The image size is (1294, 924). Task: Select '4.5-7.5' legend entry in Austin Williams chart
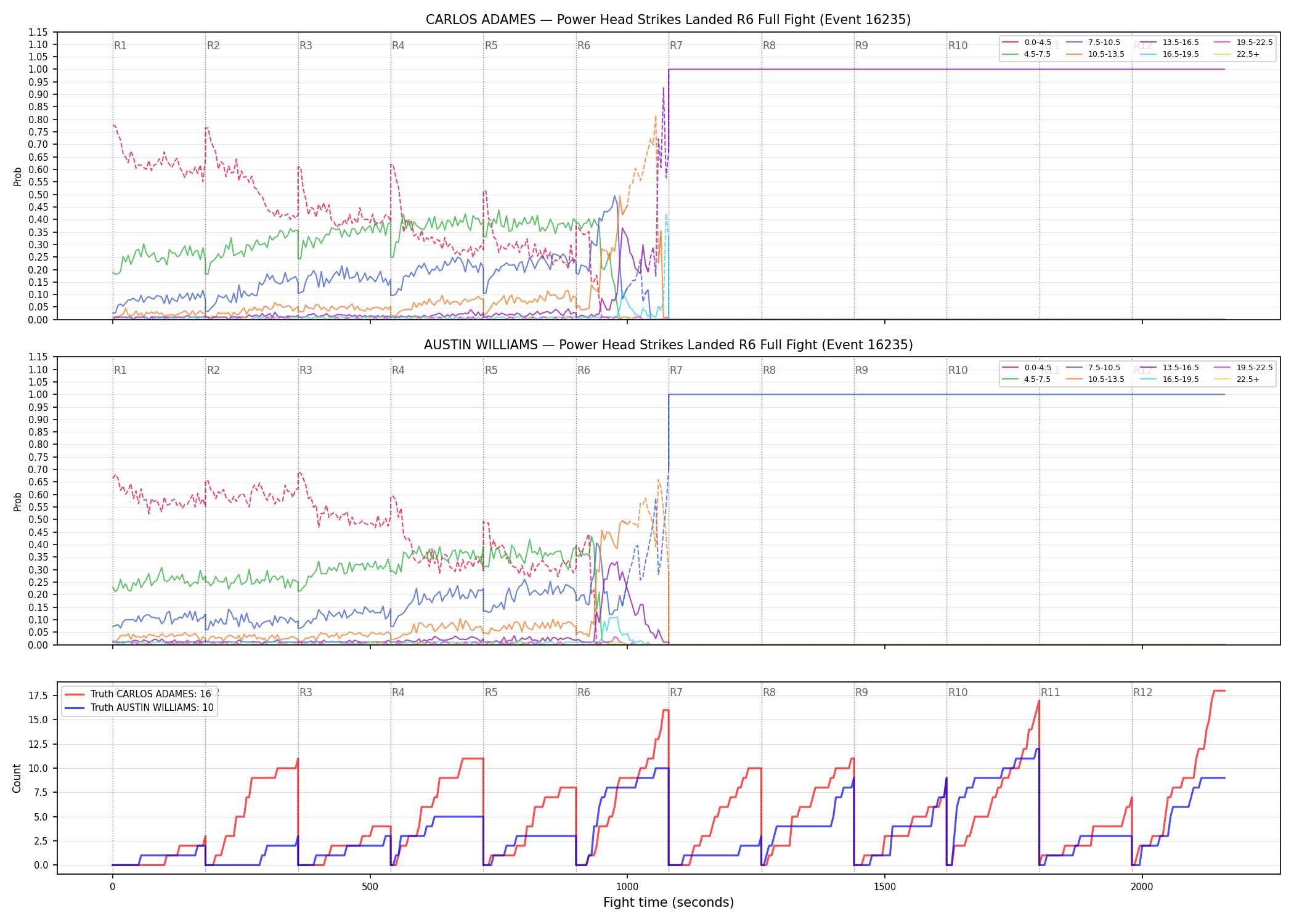1027,379
